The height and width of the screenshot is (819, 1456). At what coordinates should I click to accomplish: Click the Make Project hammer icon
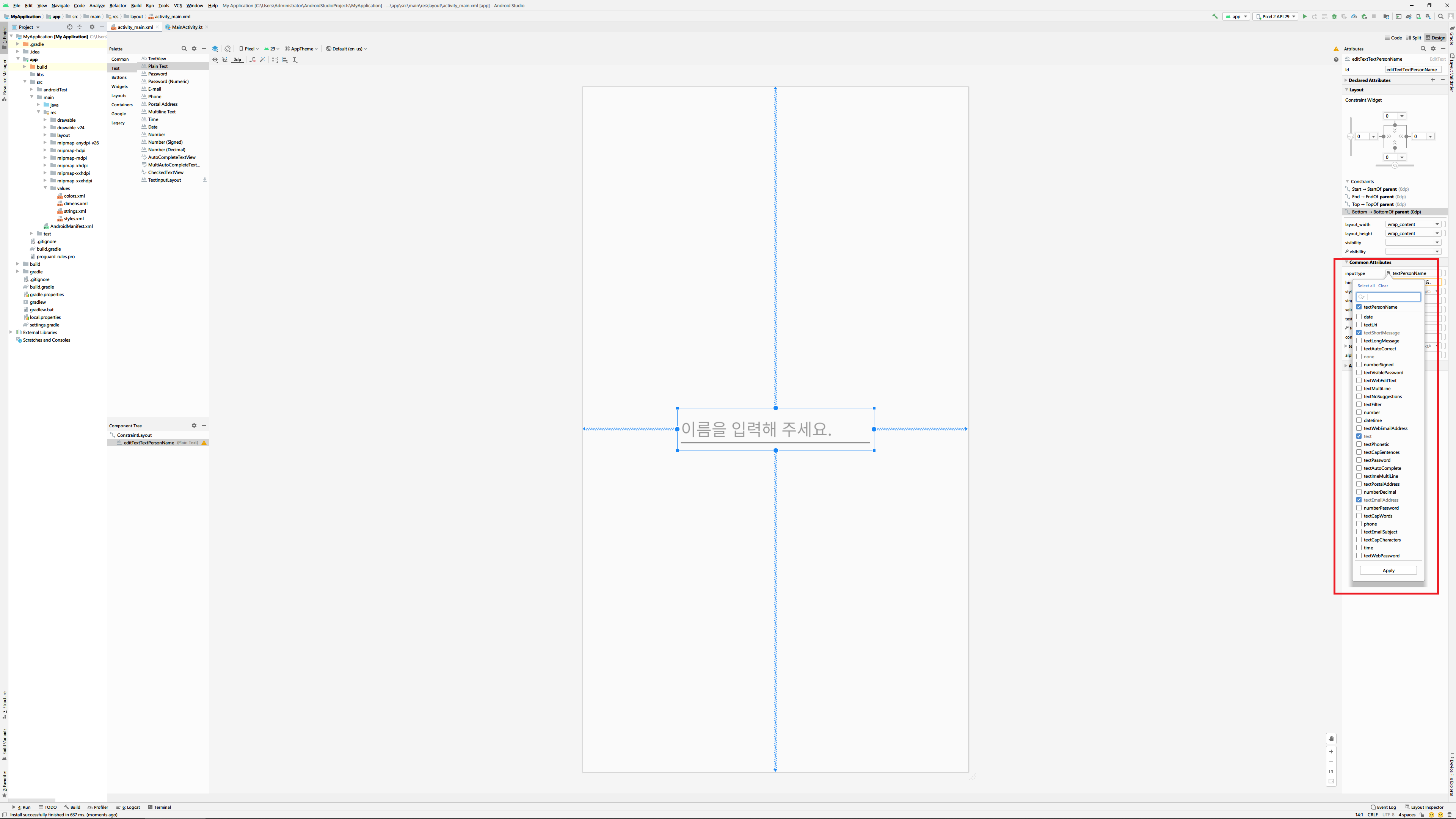[1214, 16]
